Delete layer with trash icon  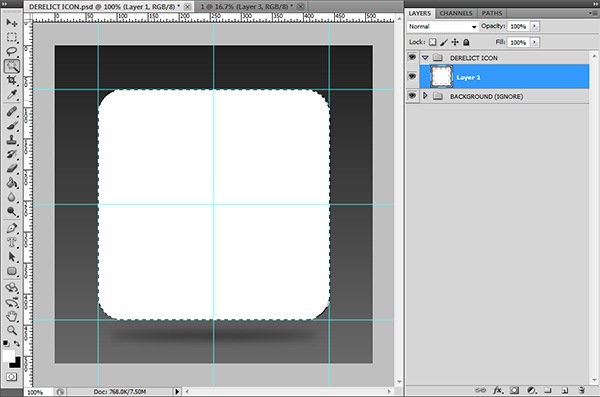point(581,390)
